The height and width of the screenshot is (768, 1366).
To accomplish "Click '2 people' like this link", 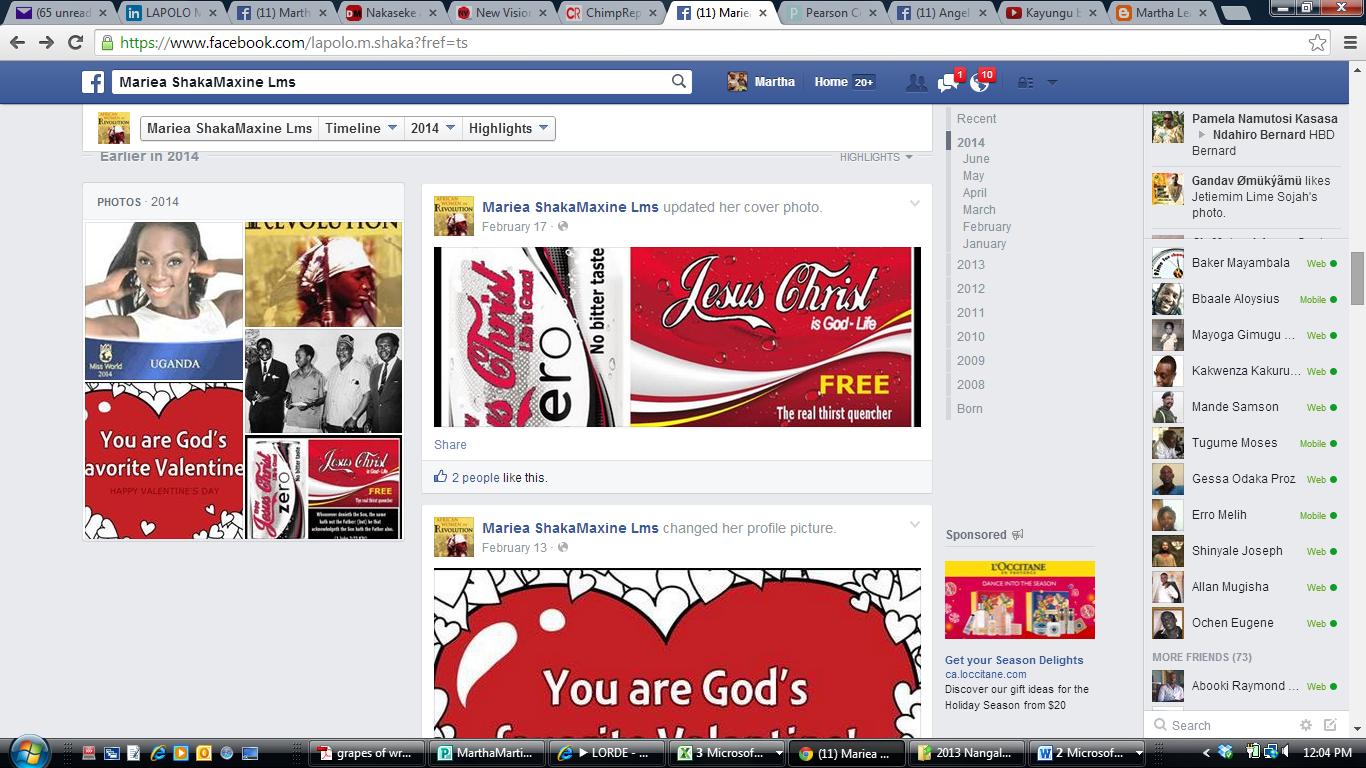I will tap(476, 478).
